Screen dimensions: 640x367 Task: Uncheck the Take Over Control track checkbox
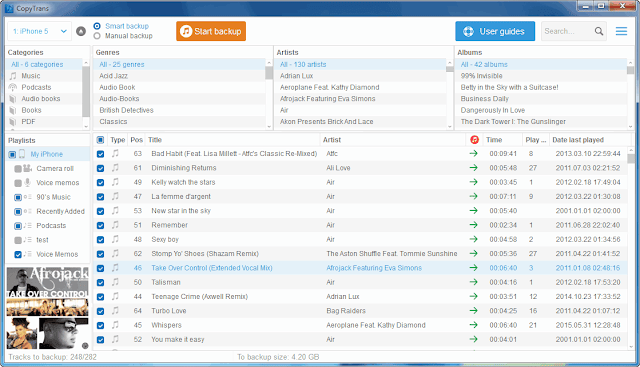coord(100,268)
